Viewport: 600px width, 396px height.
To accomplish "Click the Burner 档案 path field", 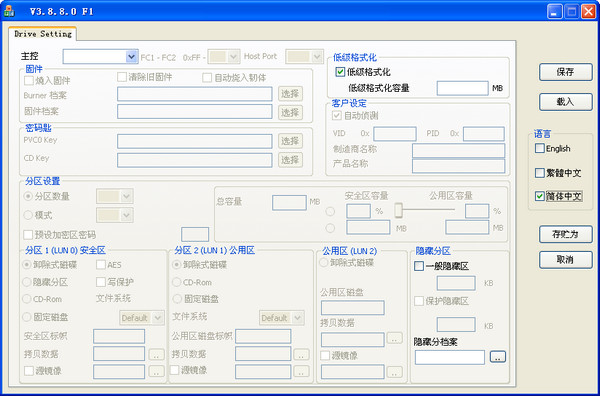I will click(195, 94).
